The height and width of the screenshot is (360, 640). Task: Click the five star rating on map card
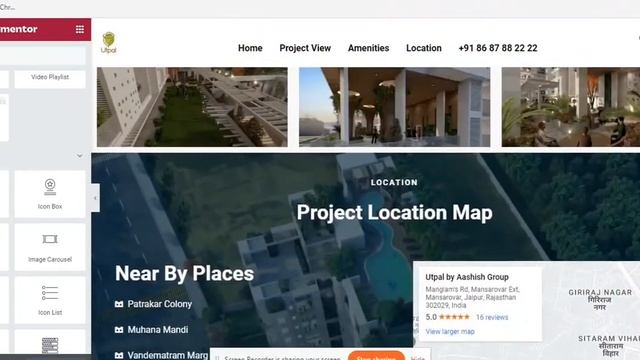click(454, 317)
